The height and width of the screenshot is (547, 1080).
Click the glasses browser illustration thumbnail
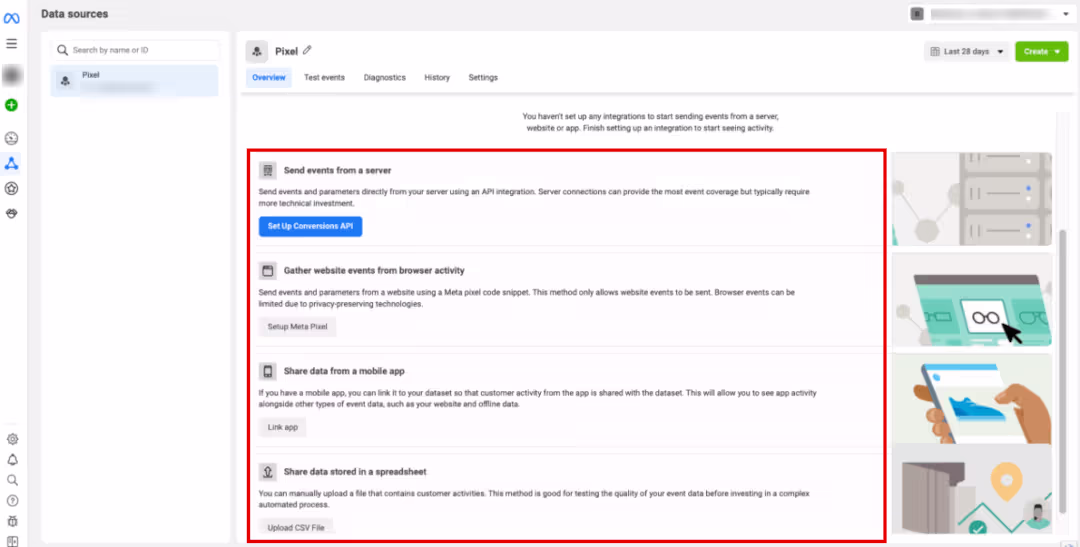[x=972, y=300]
